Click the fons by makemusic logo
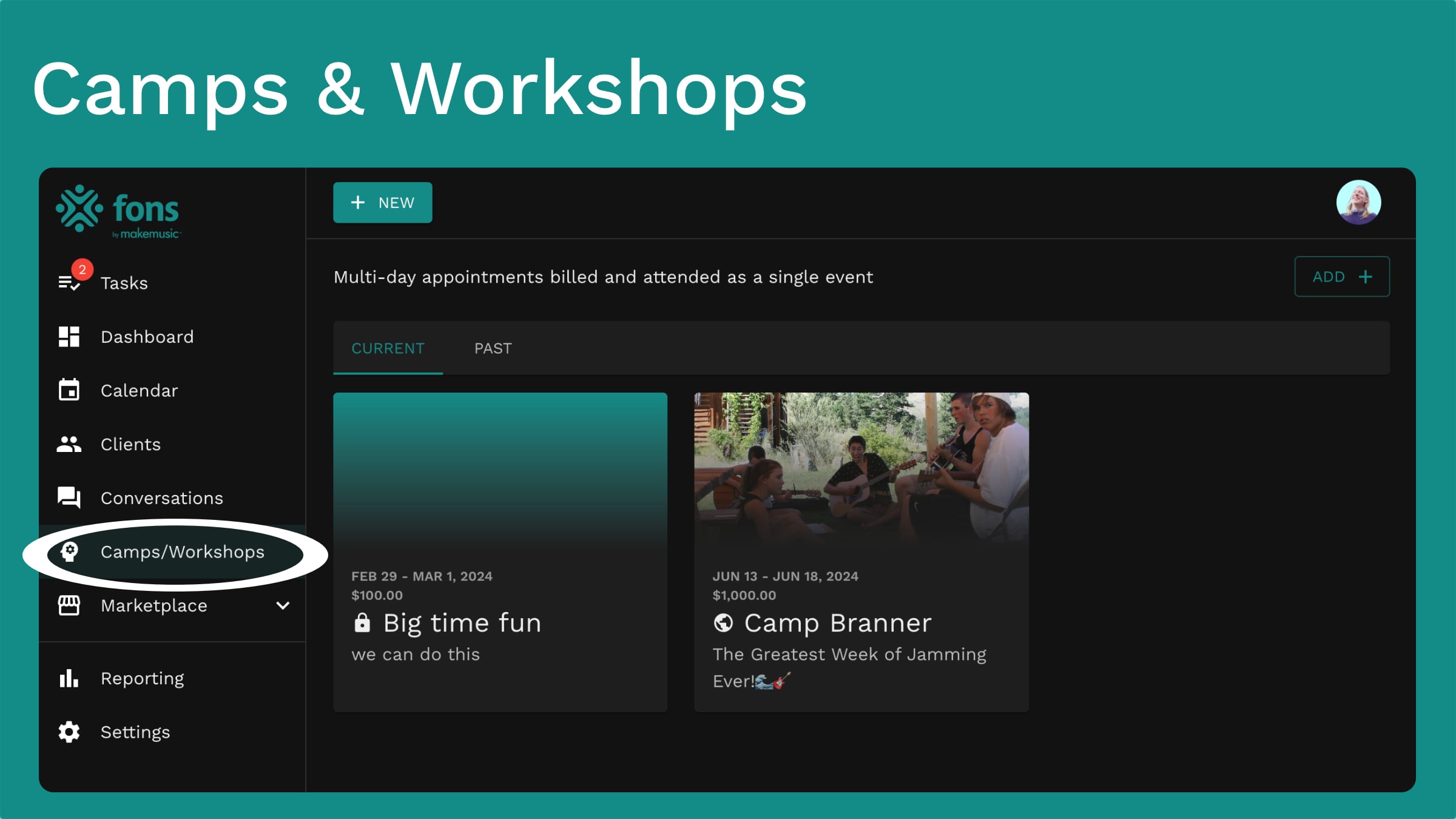The width and height of the screenshot is (1456, 819). tap(118, 211)
